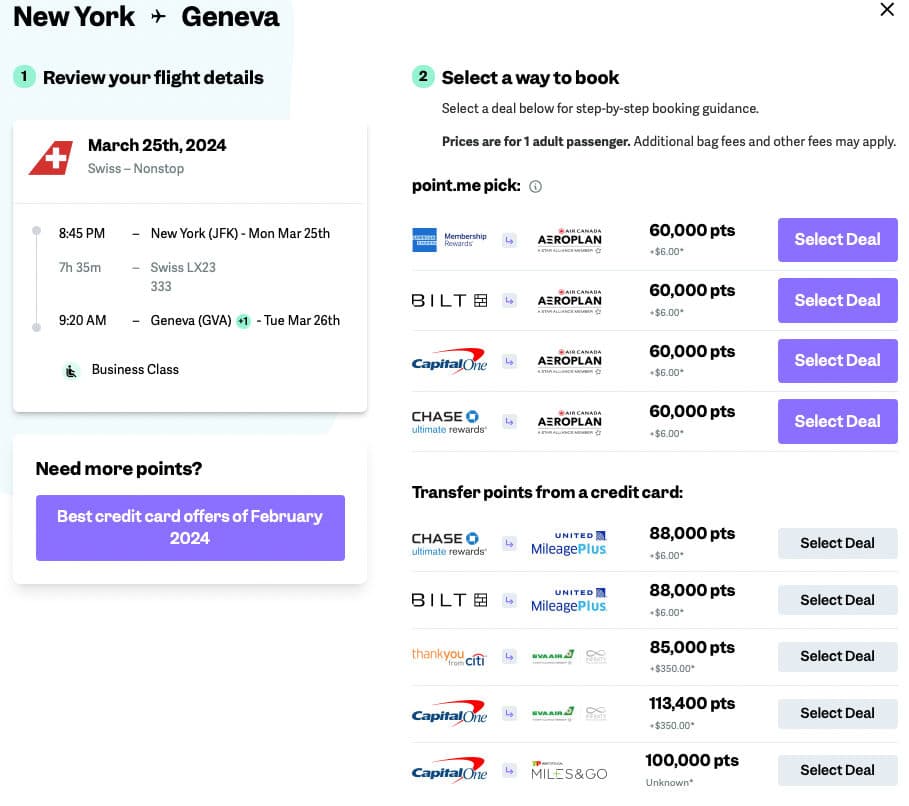Click the transfer arrow icon in Amex row

tap(509, 240)
